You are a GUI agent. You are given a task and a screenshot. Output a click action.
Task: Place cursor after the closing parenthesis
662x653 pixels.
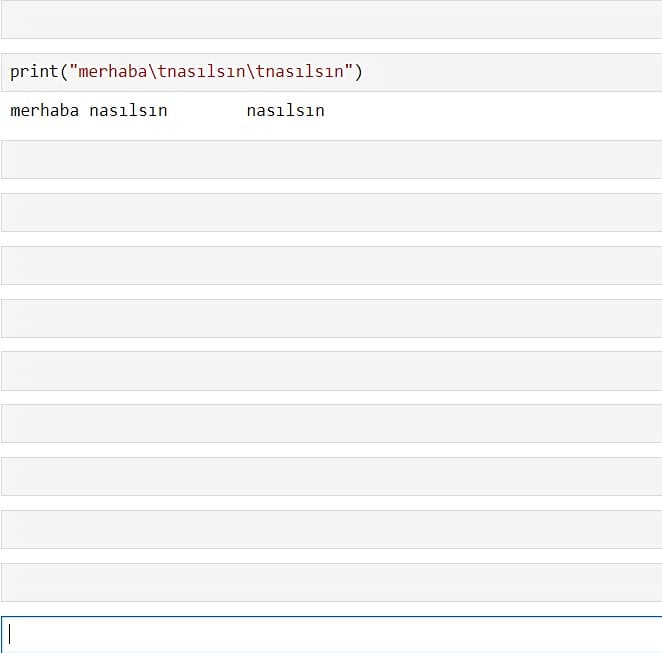pyautogui.click(x=363, y=72)
